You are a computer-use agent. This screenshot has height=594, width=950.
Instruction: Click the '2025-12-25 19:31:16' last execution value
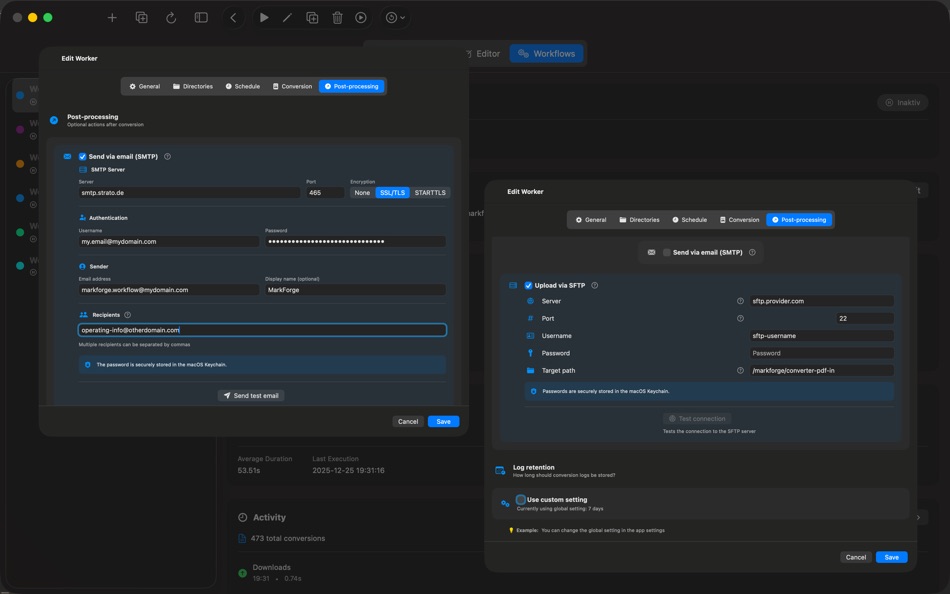point(348,470)
